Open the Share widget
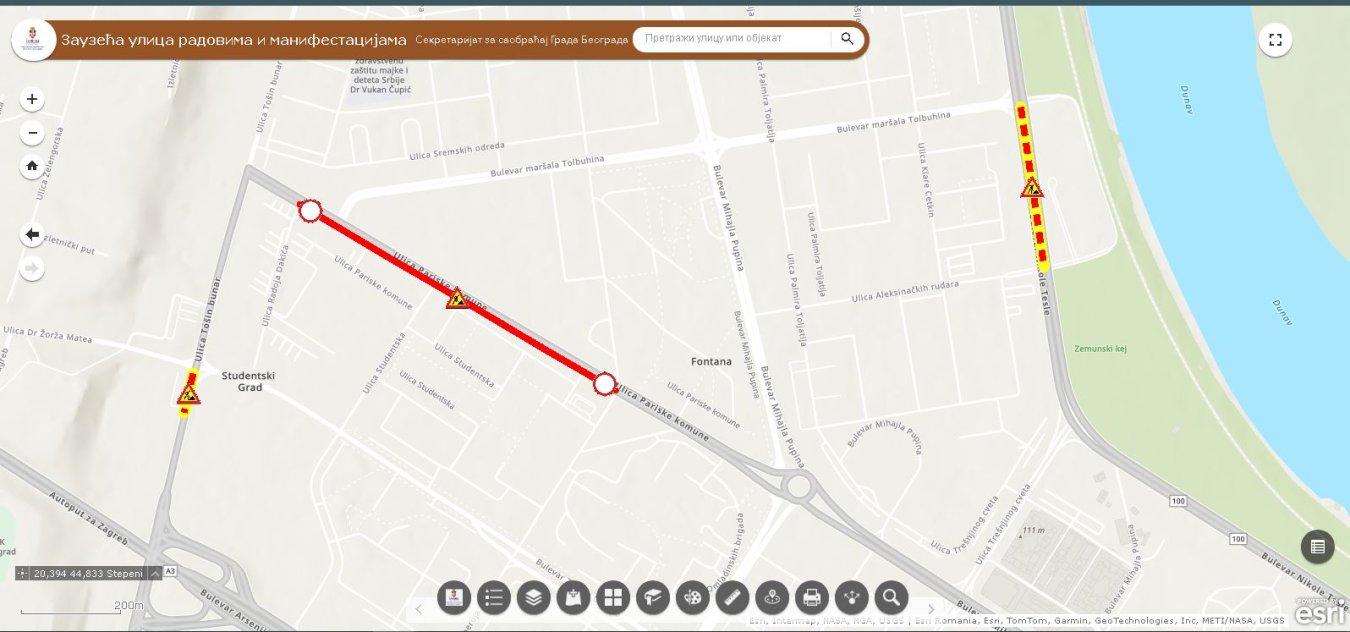Image resolution: width=1350 pixels, height=632 pixels. 852,598
